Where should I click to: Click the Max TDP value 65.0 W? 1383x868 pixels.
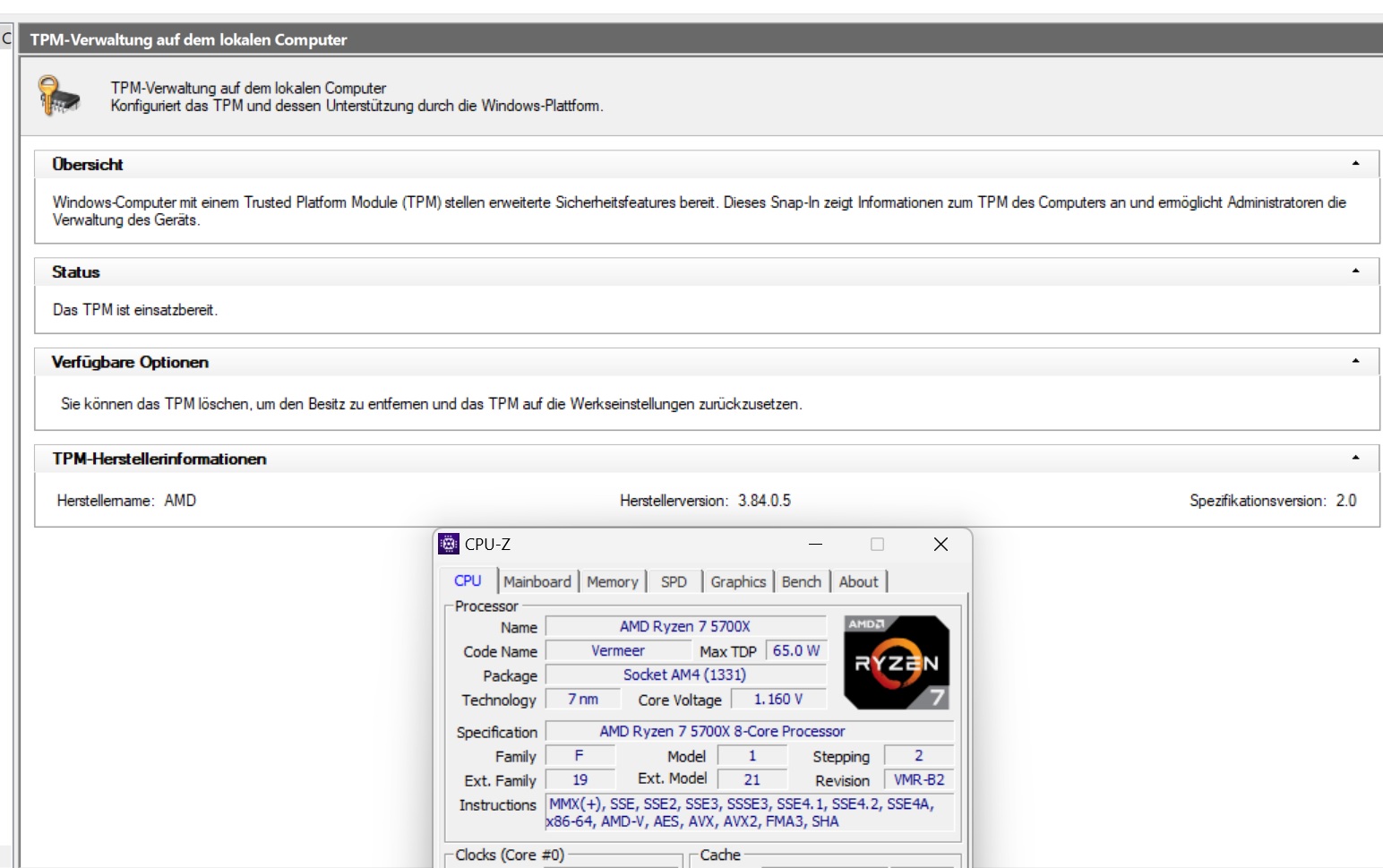coord(796,650)
